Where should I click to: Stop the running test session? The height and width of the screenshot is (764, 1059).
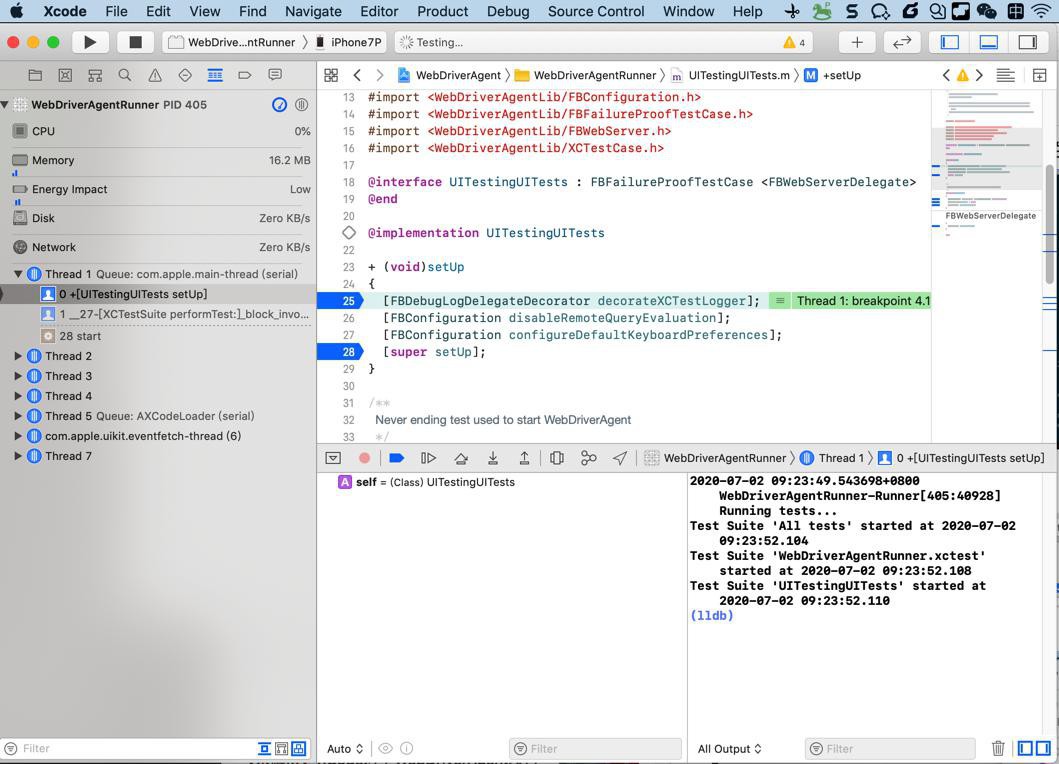pyautogui.click(x=135, y=42)
